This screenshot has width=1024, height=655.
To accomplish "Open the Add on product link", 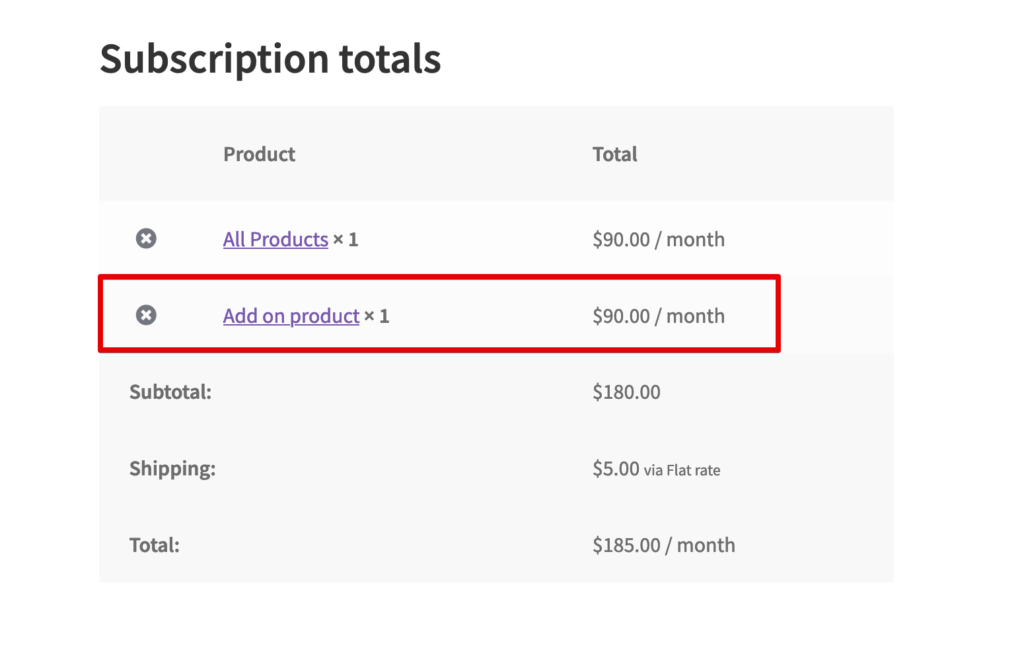I will (x=290, y=315).
